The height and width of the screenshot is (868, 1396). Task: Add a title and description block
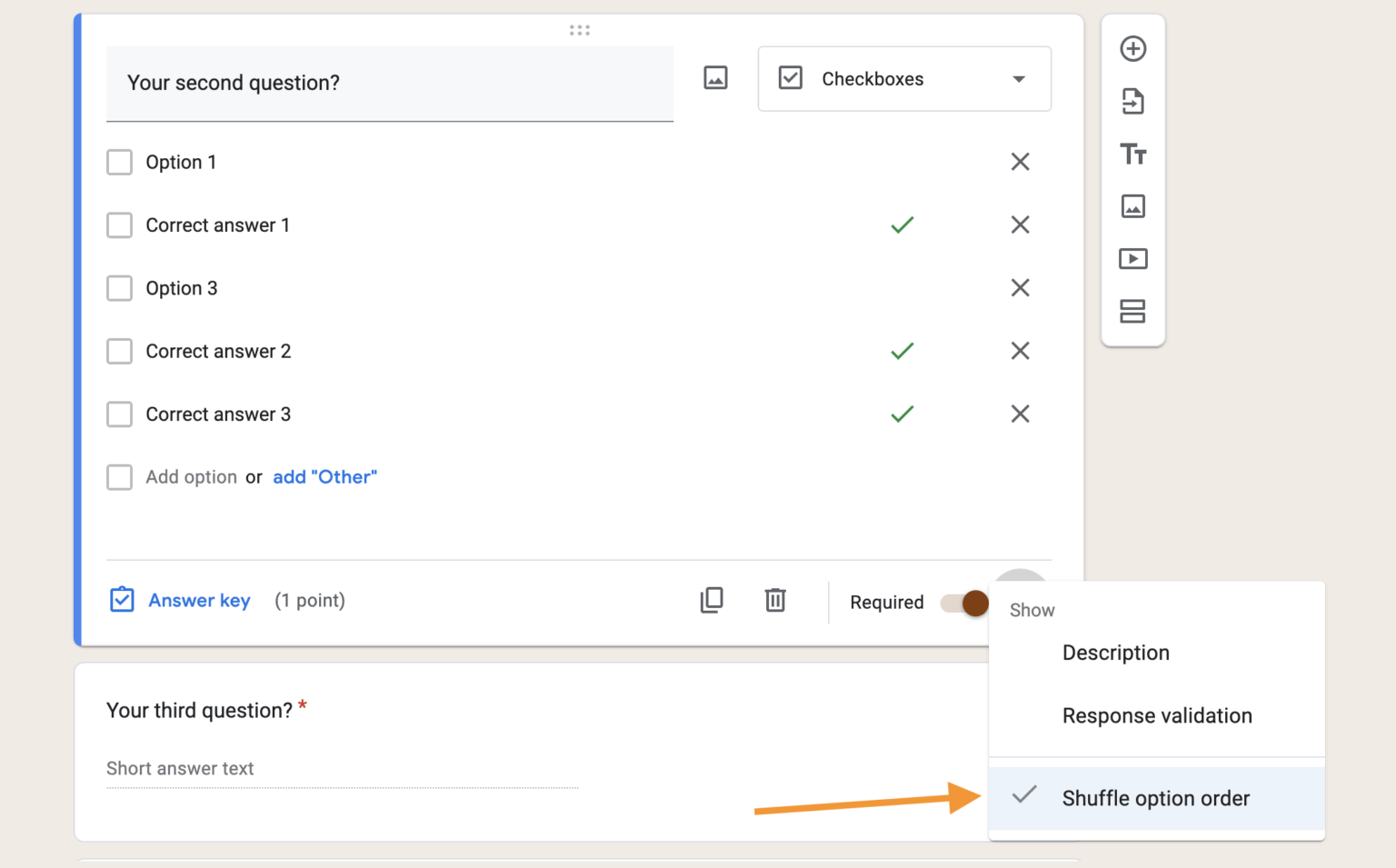pos(1132,155)
